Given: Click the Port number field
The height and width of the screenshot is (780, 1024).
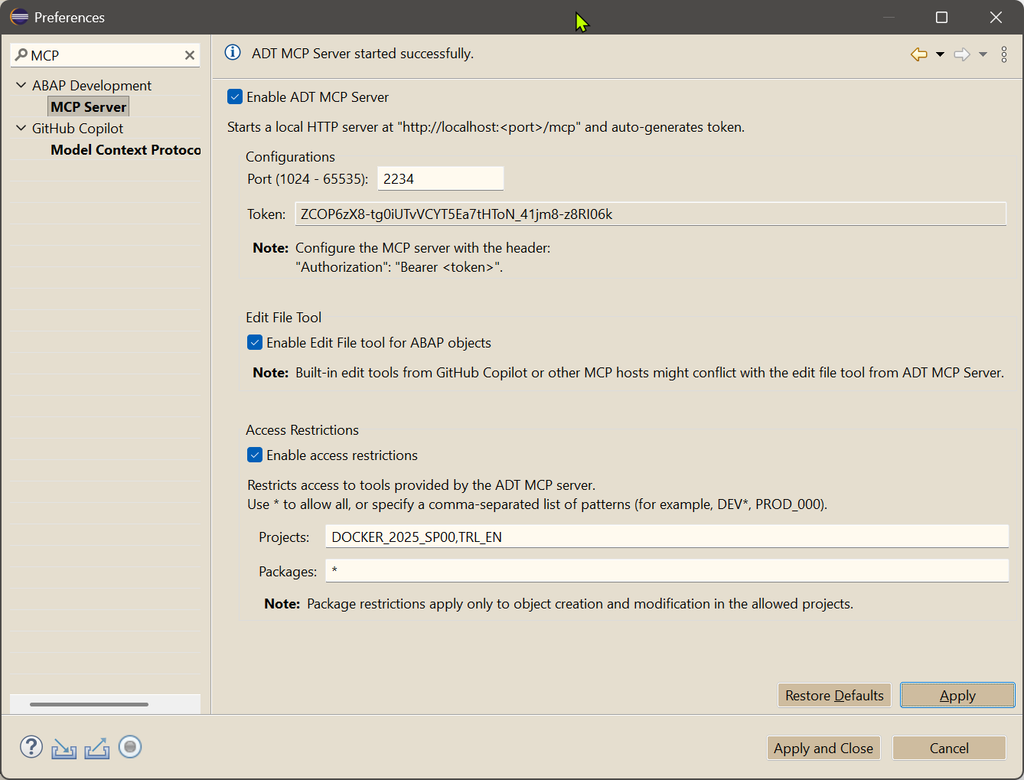Looking at the screenshot, I should pyautogui.click(x=440, y=179).
